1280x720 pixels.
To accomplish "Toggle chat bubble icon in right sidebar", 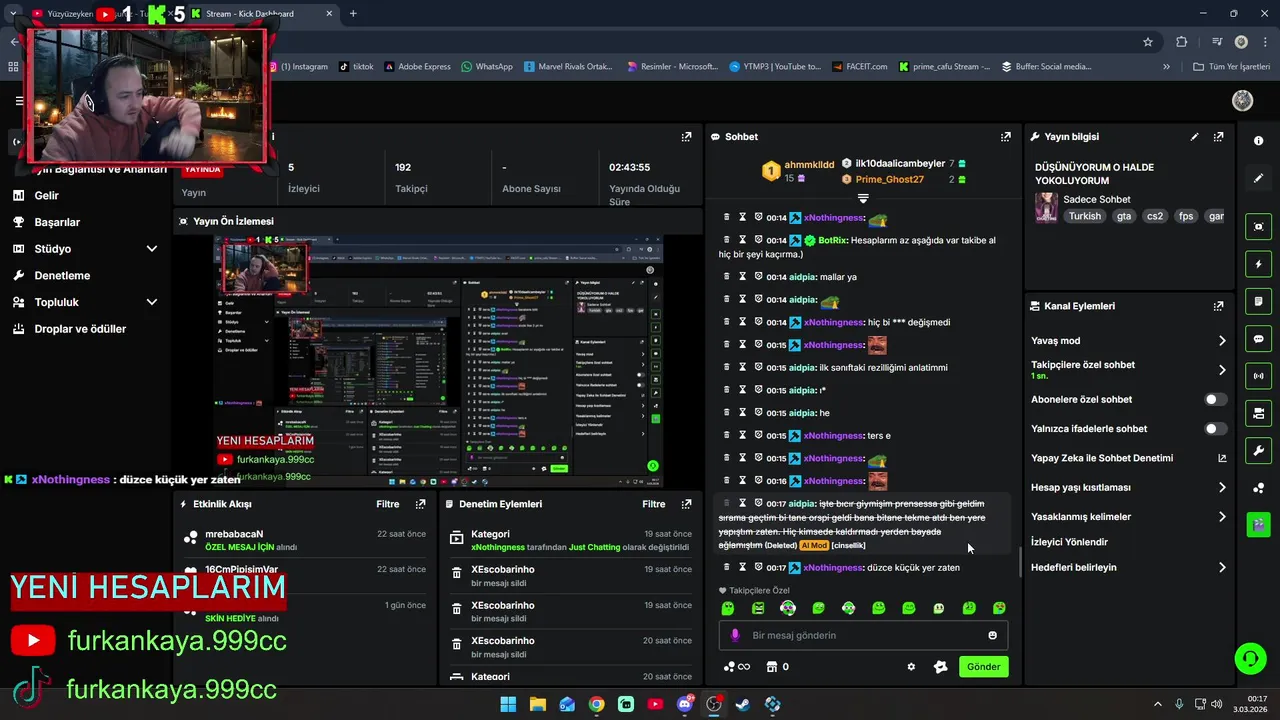I will pyautogui.click(x=1258, y=339).
